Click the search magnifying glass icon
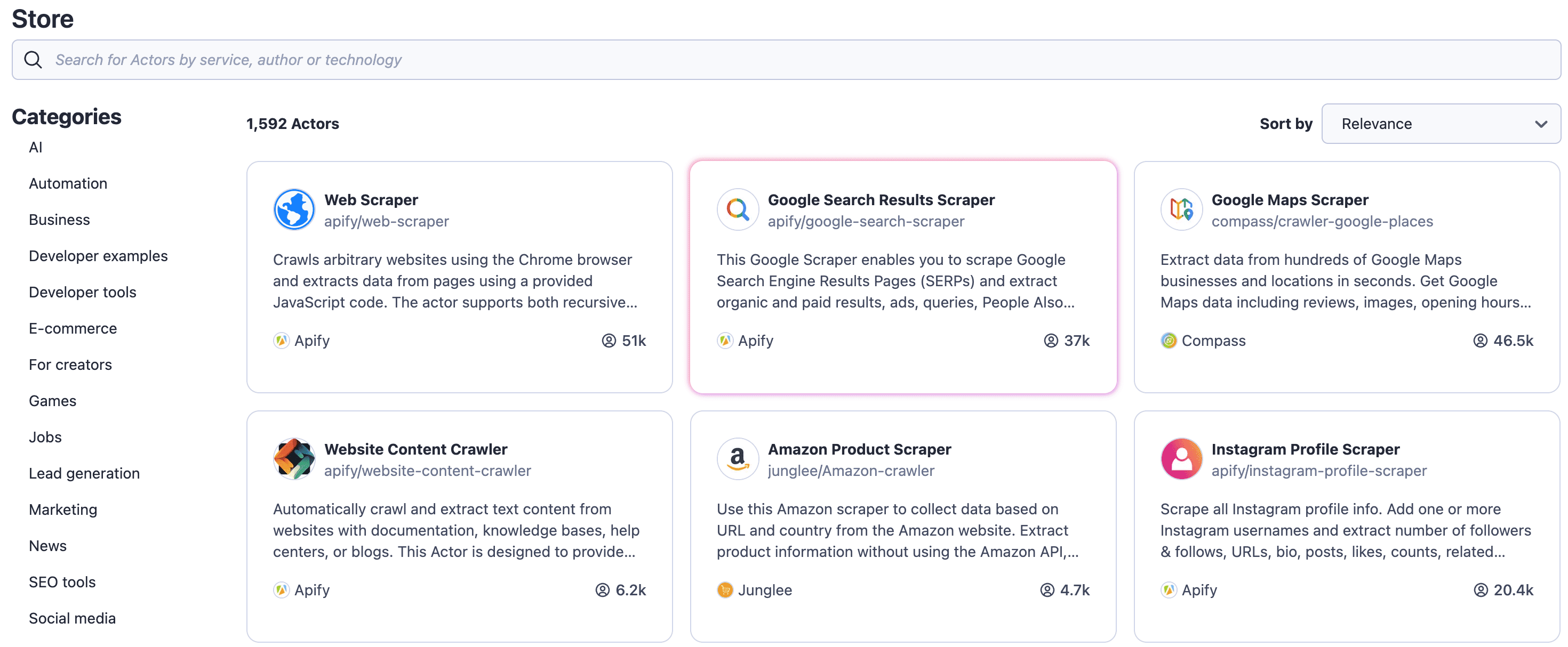The height and width of the screenshot is (647, 1568). [33, 59]
